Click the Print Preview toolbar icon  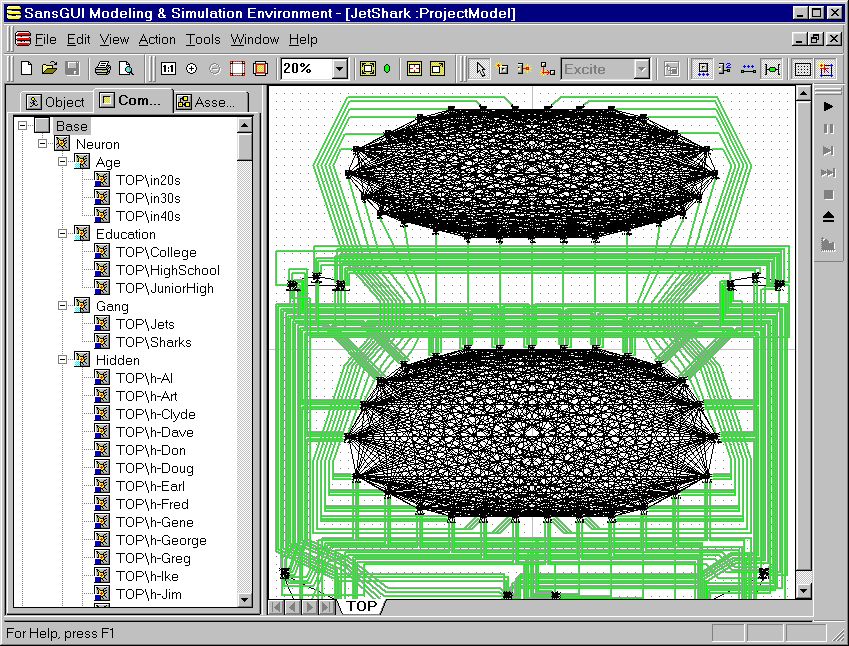point(126,69)
